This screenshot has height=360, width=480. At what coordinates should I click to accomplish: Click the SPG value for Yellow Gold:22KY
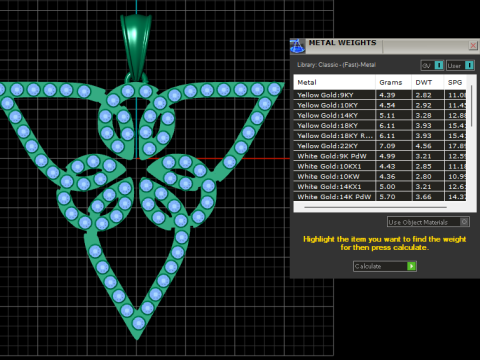tap(457, 146)
